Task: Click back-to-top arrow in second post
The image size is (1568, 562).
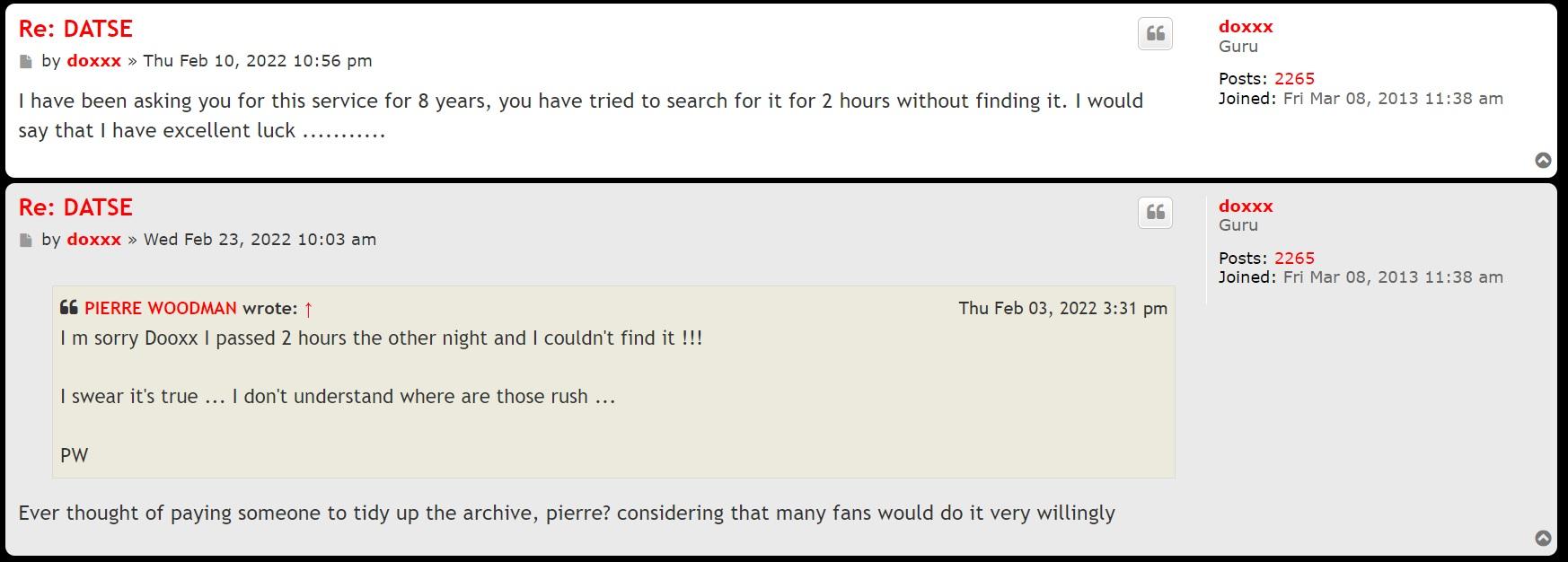Action: [x=1543, y=539]
